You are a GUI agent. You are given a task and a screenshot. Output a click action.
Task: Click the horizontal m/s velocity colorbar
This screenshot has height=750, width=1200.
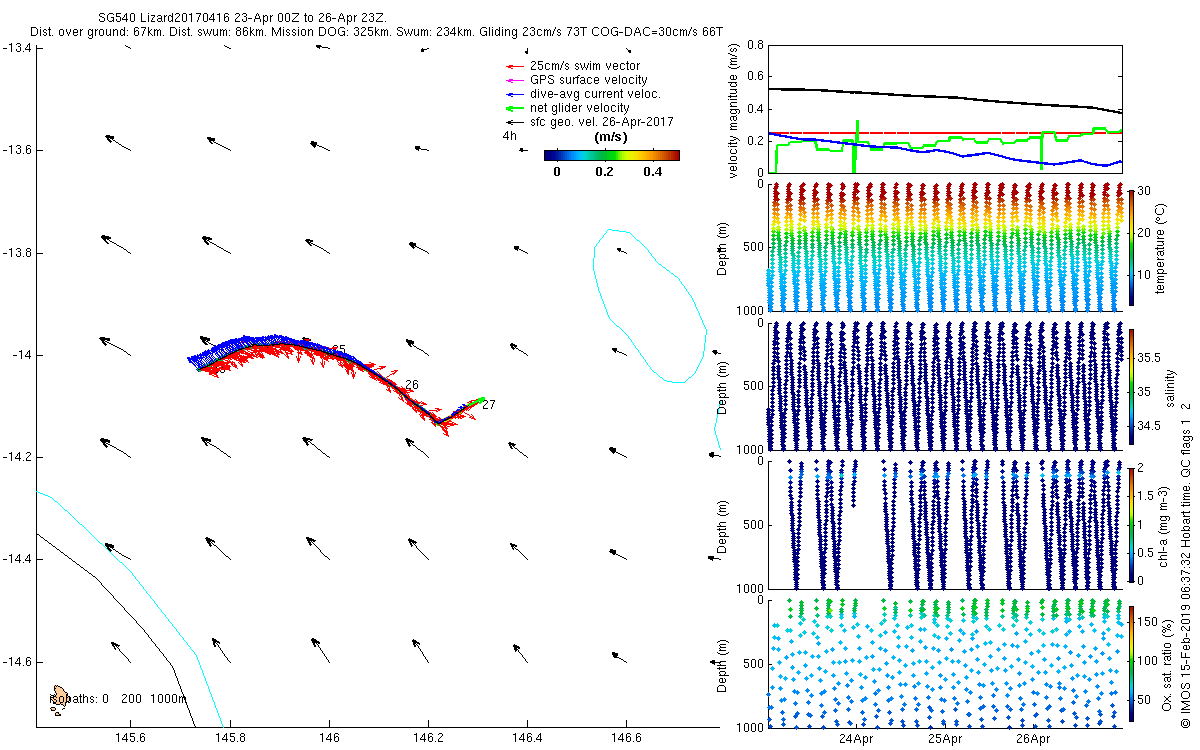click(611, 155)
